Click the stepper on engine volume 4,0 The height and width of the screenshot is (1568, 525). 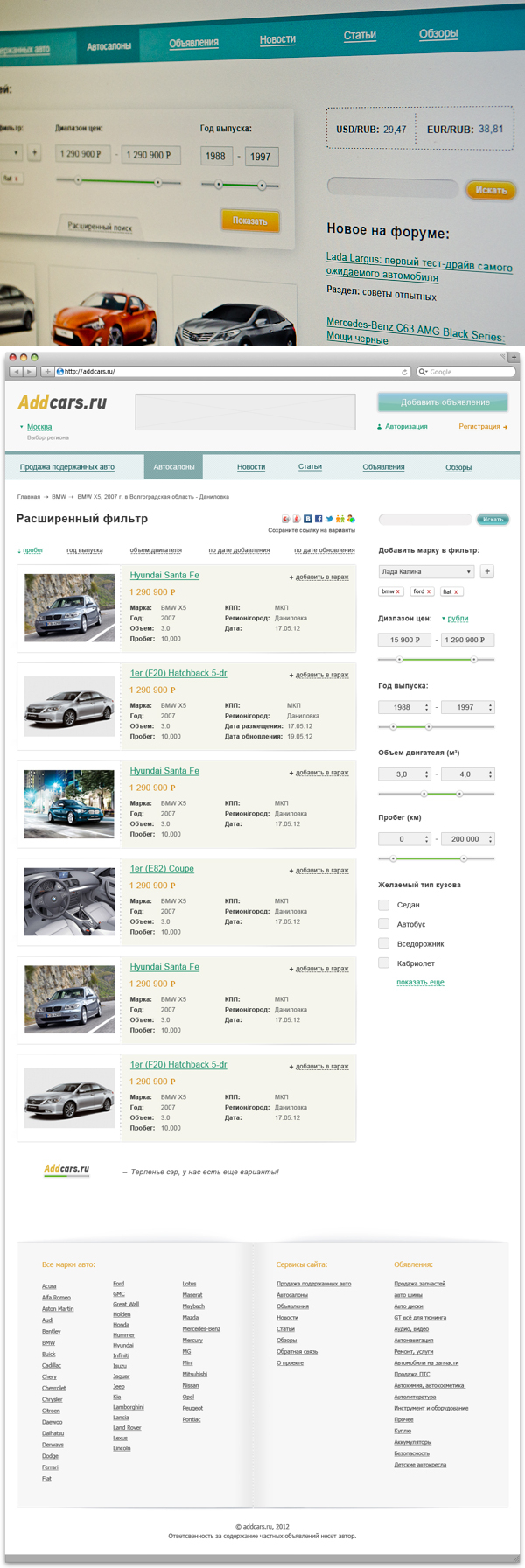(x=491, y=773)
